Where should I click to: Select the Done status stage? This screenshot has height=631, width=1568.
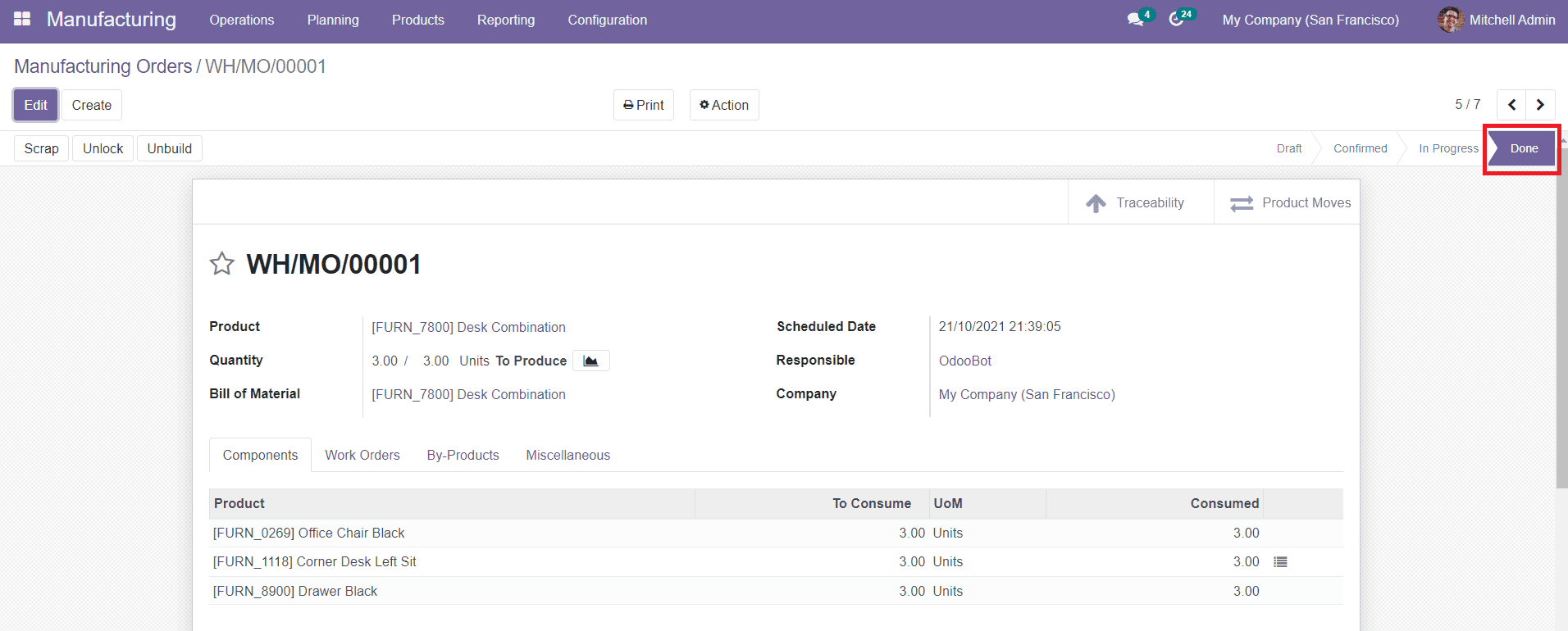[x=1523, y=148]
